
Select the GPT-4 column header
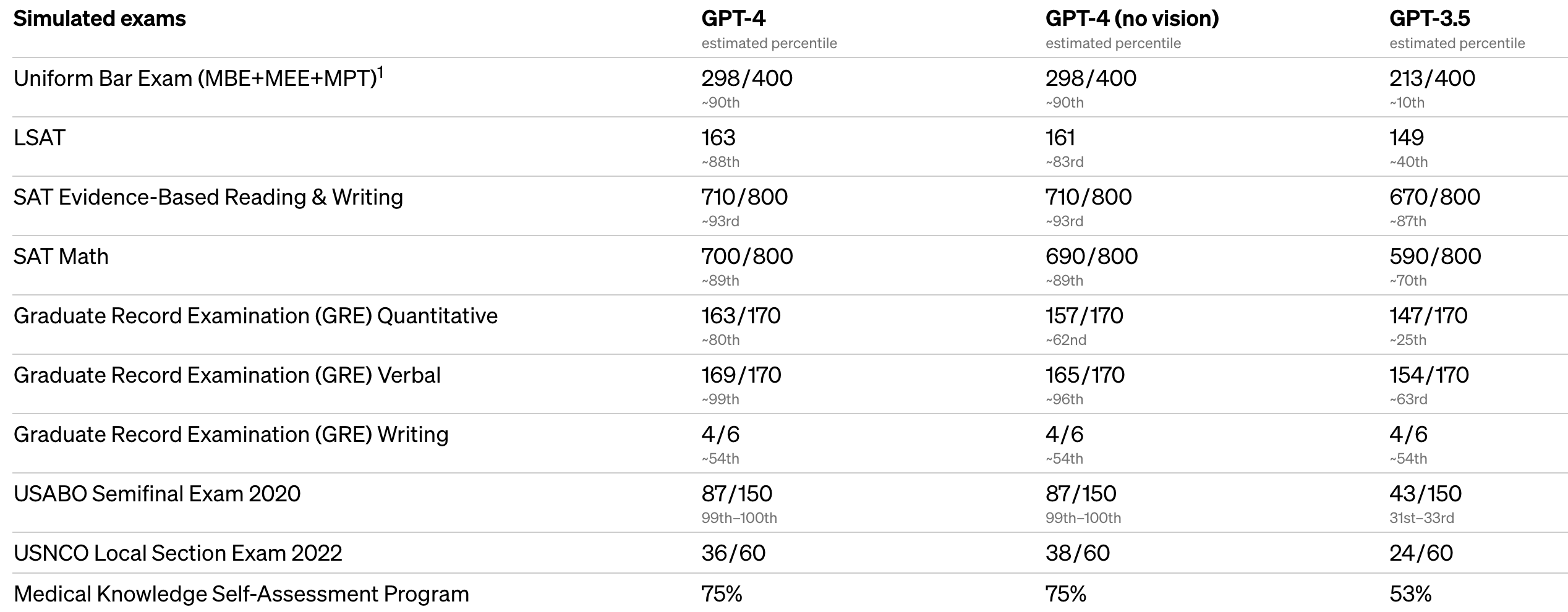733,19
